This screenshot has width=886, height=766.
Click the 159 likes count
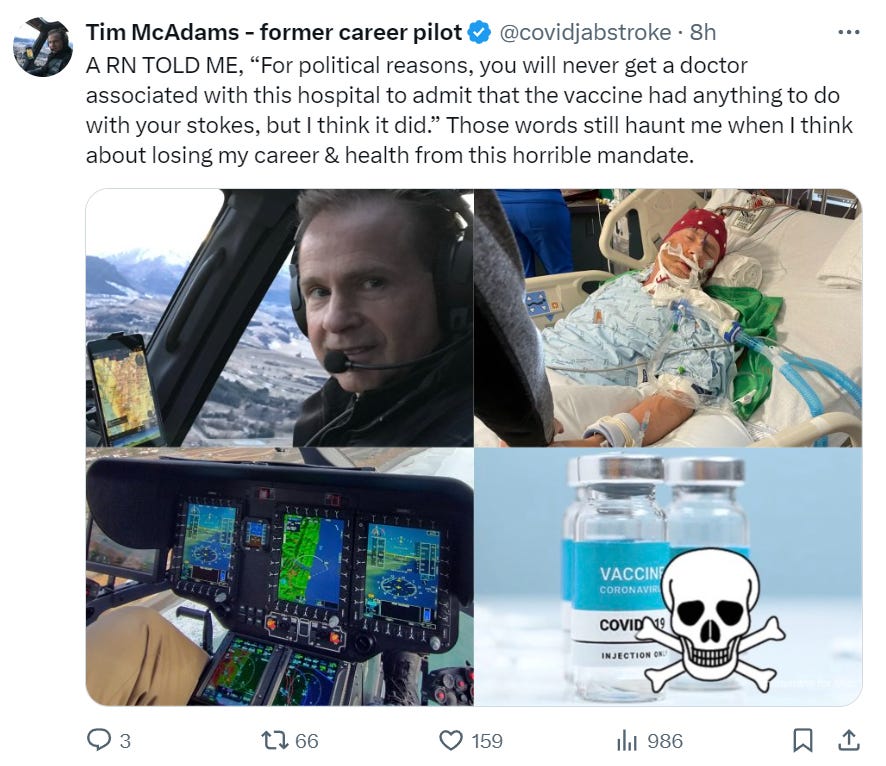point(487,741)
